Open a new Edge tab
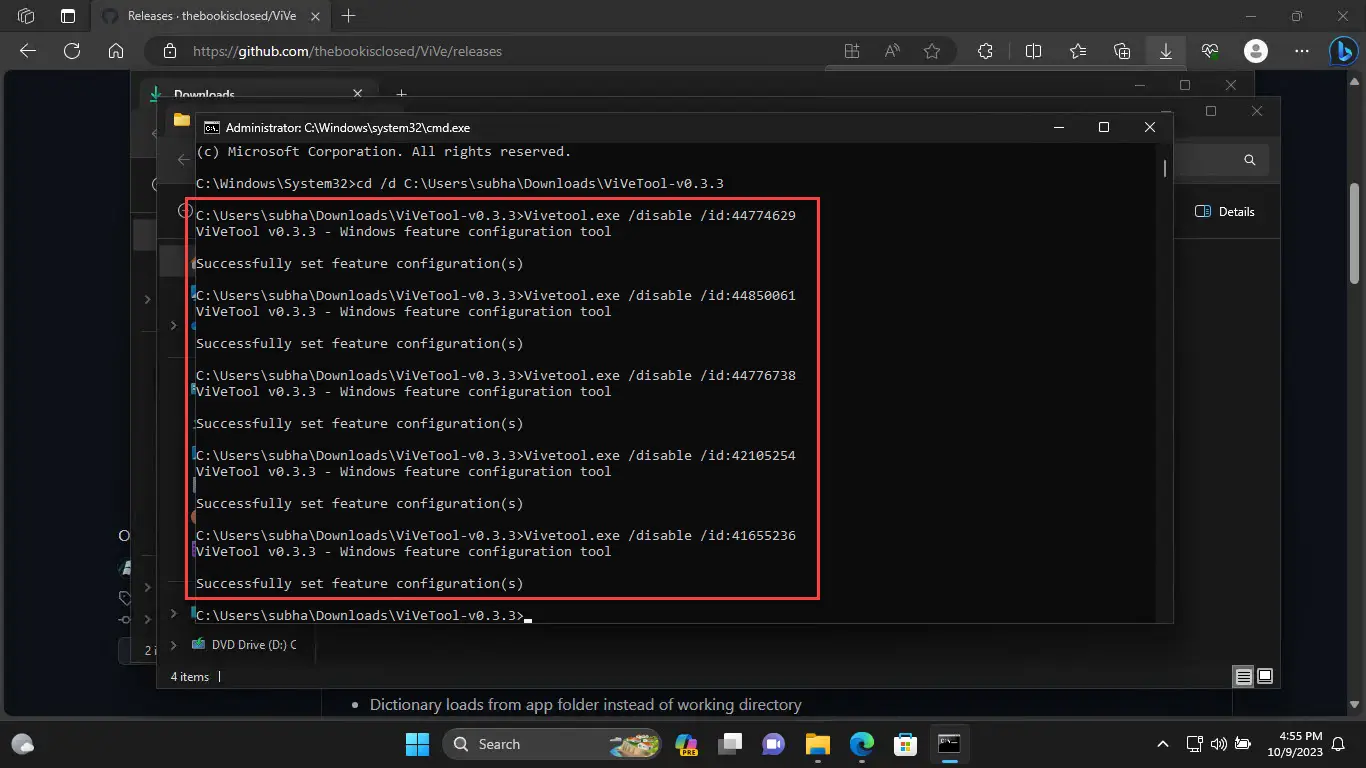The width and height of the screenshot is (1366, 768). pos(348,16)
